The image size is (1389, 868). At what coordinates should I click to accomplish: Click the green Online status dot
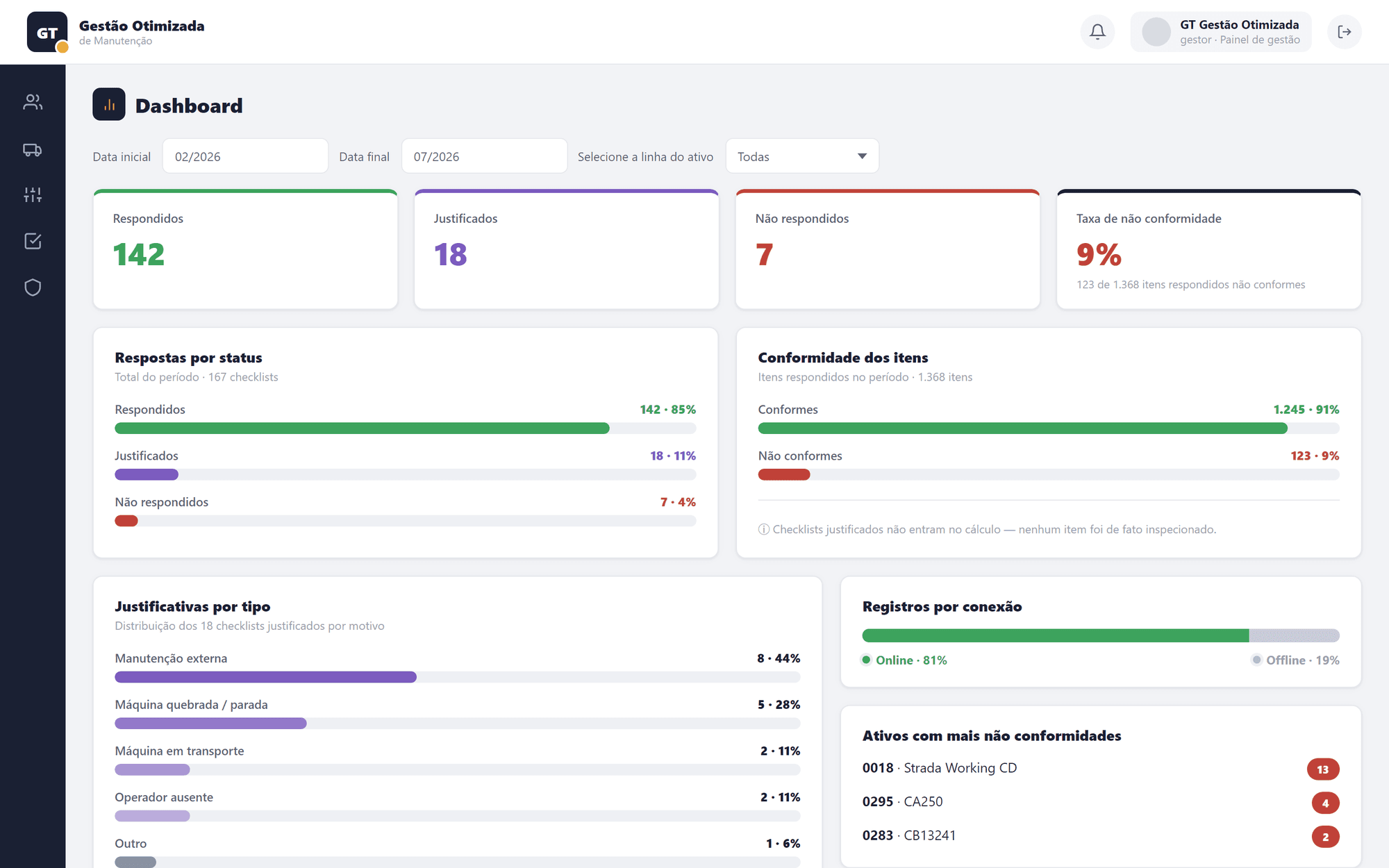(866, 660)
